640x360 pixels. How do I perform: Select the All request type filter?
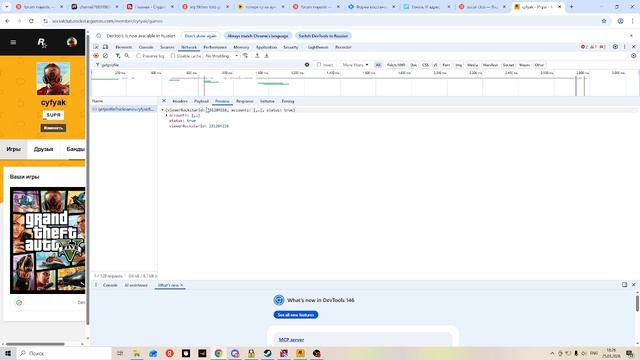378,65
